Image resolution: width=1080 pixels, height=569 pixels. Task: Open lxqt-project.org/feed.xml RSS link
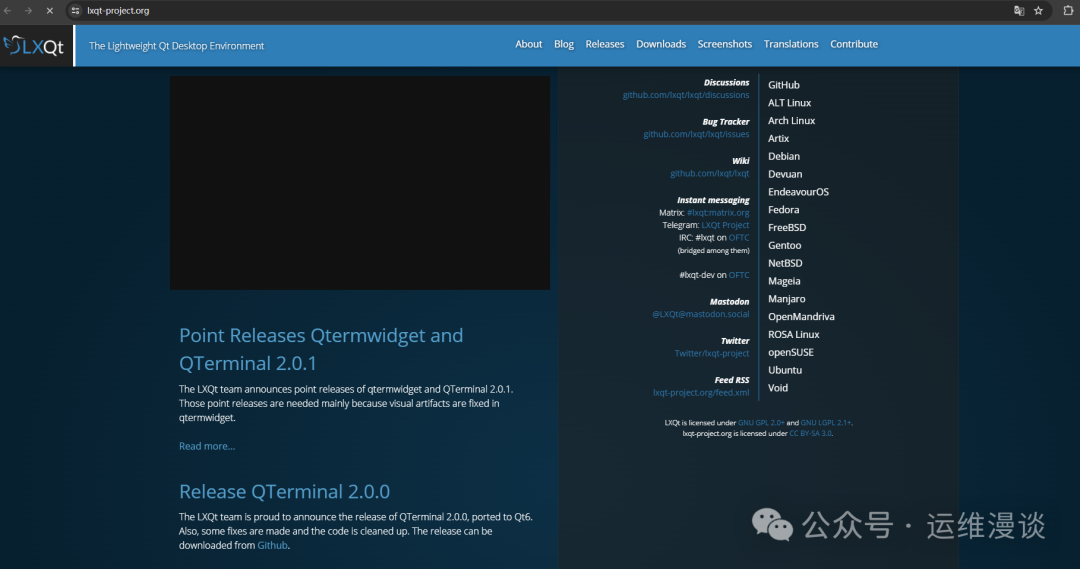pyautogui.click(x=700, y=393)
